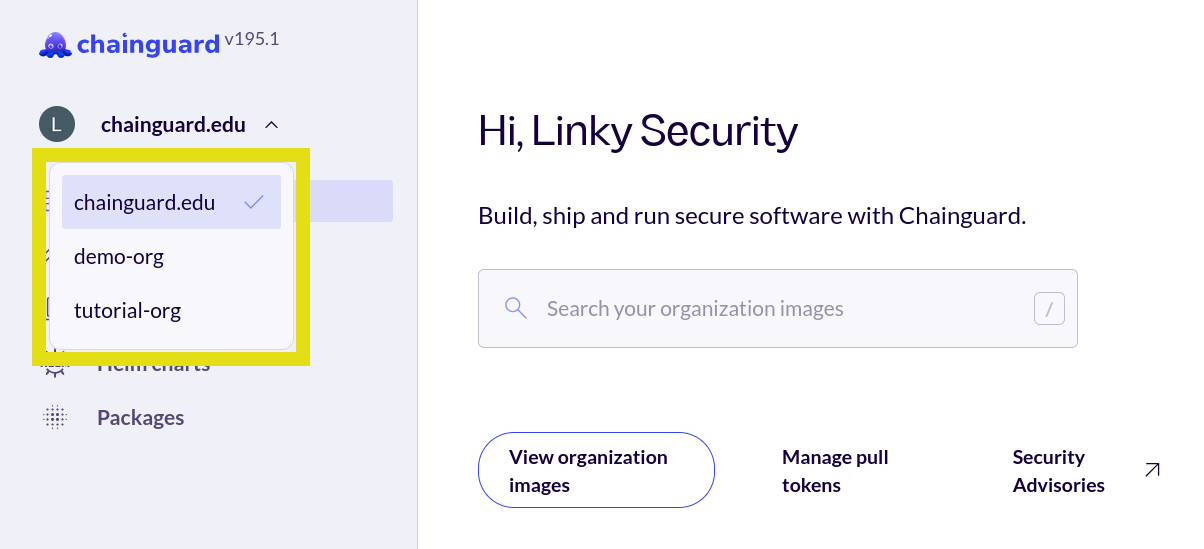
Task: Click the Chainguard octopus logo icon
Action: tap(55, 45)
